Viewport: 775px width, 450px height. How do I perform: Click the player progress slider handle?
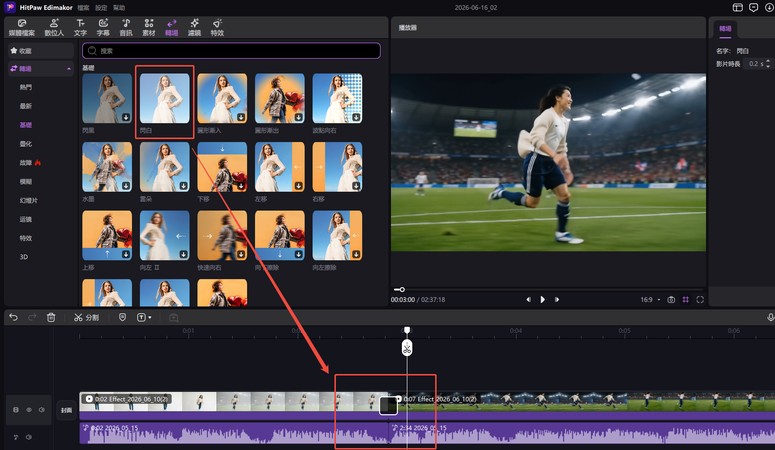(x=402, y=289)
